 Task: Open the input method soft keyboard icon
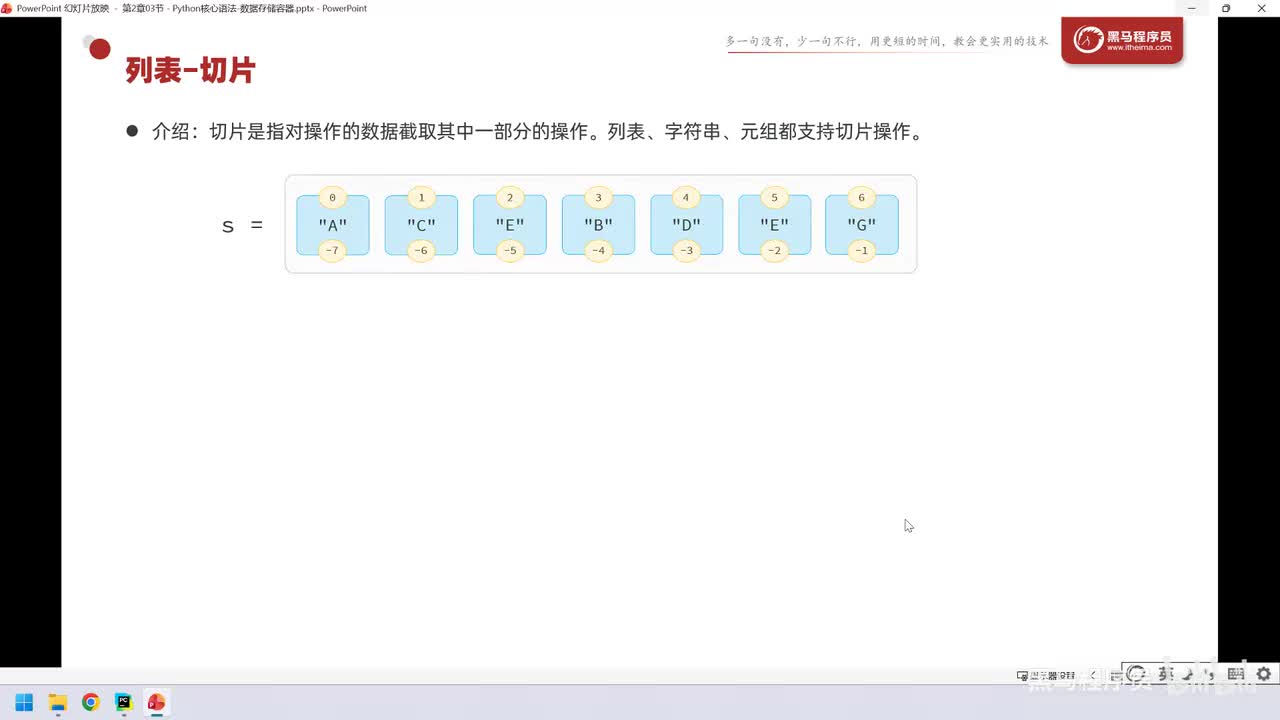(1236, 675)
